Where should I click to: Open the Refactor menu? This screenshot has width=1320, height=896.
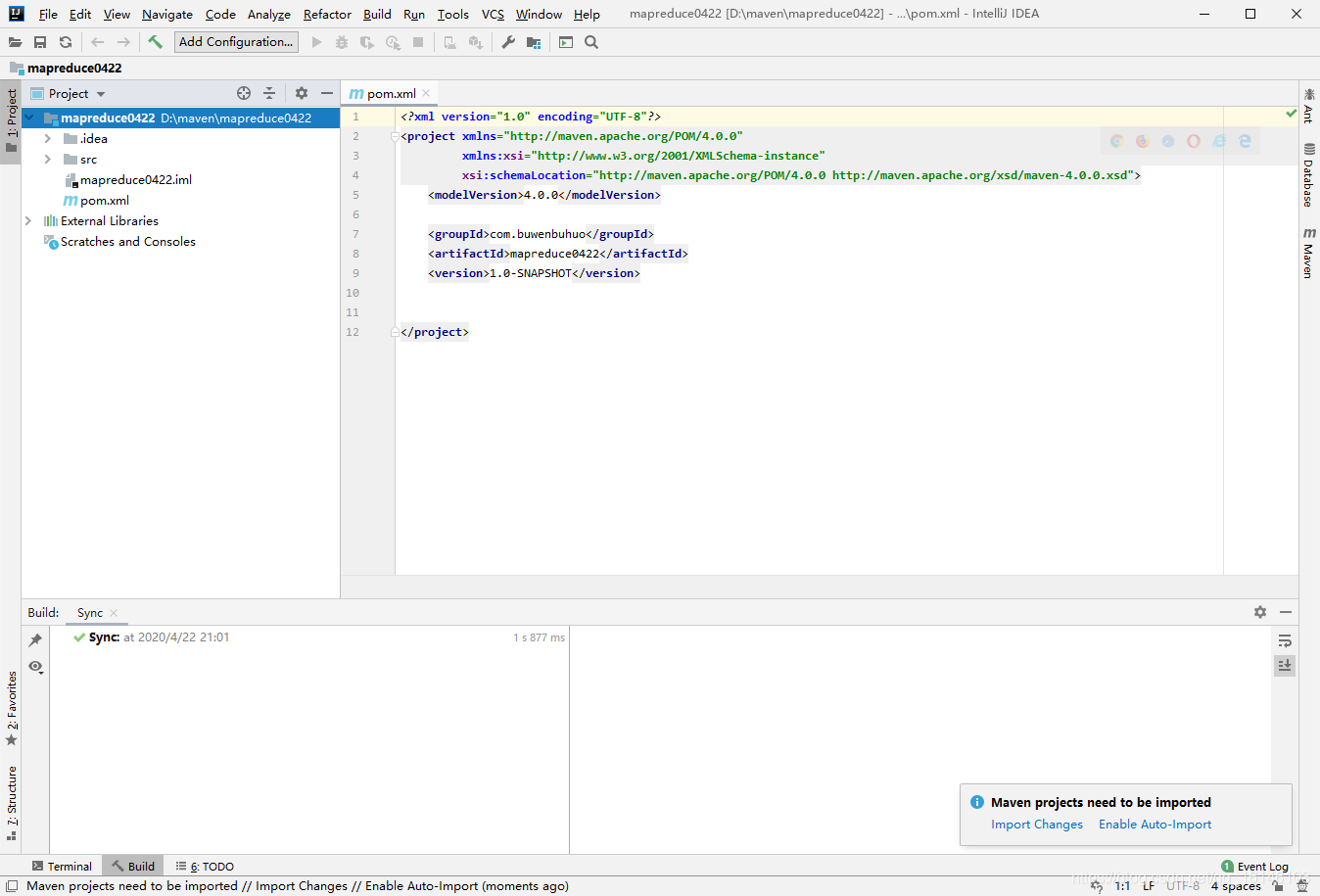click(327, 15)
